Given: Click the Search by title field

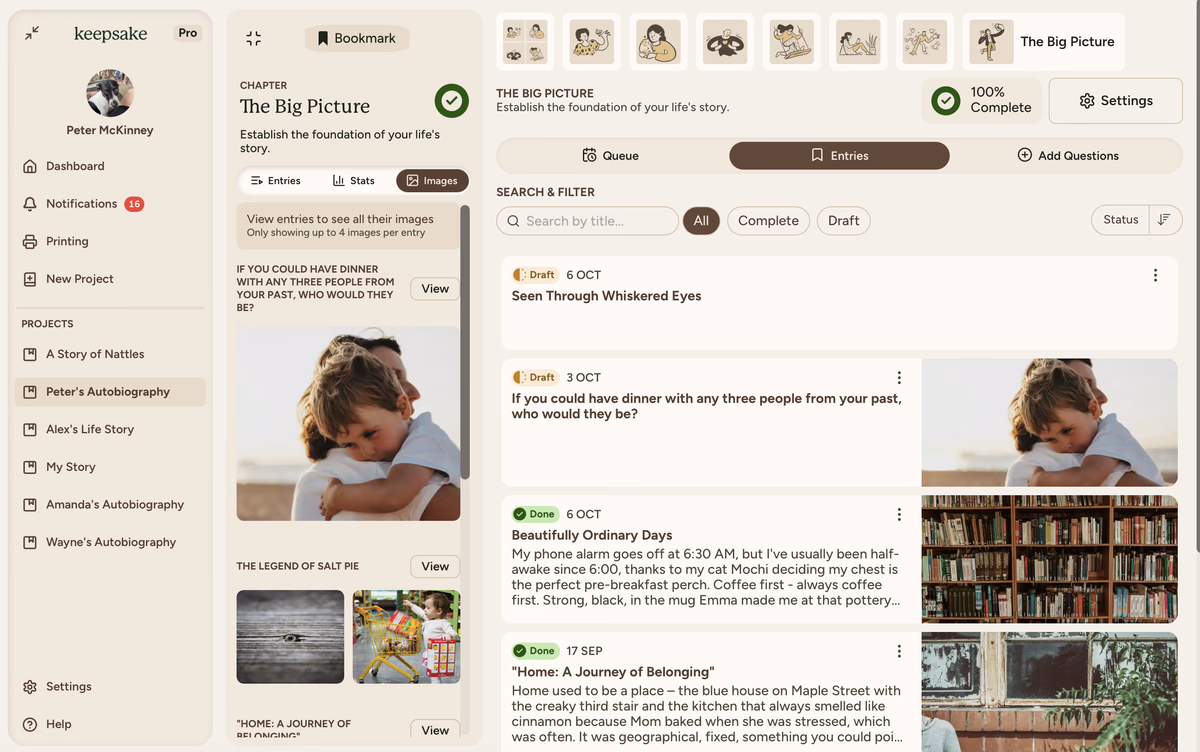Looking at the screenshot, I should (587, 221).
